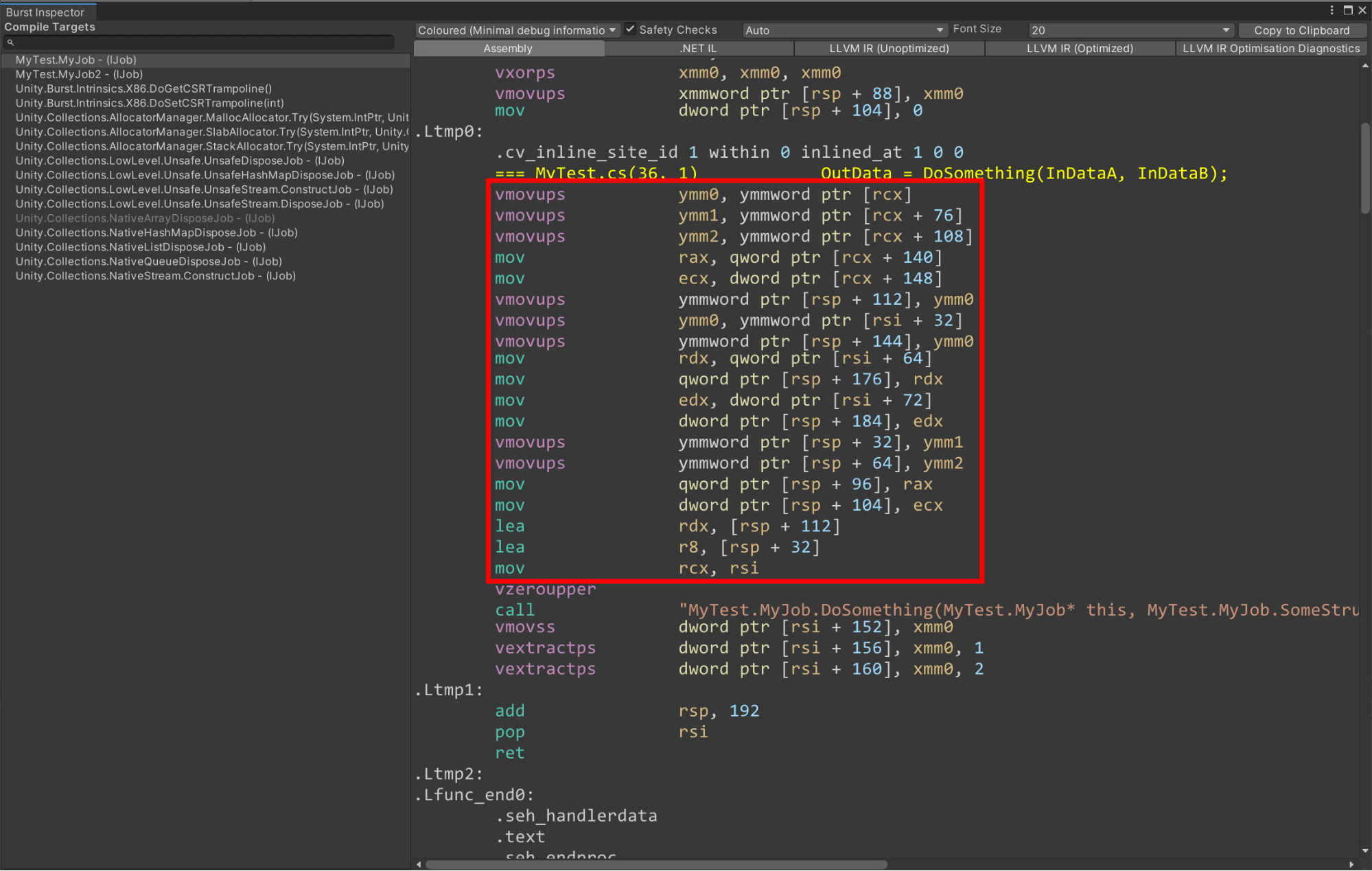Viewport: 1372px width, 871px height.
Task: Click the 'lea rdx, [rsp + 112]' line
Action: click(x=668, y=526)
